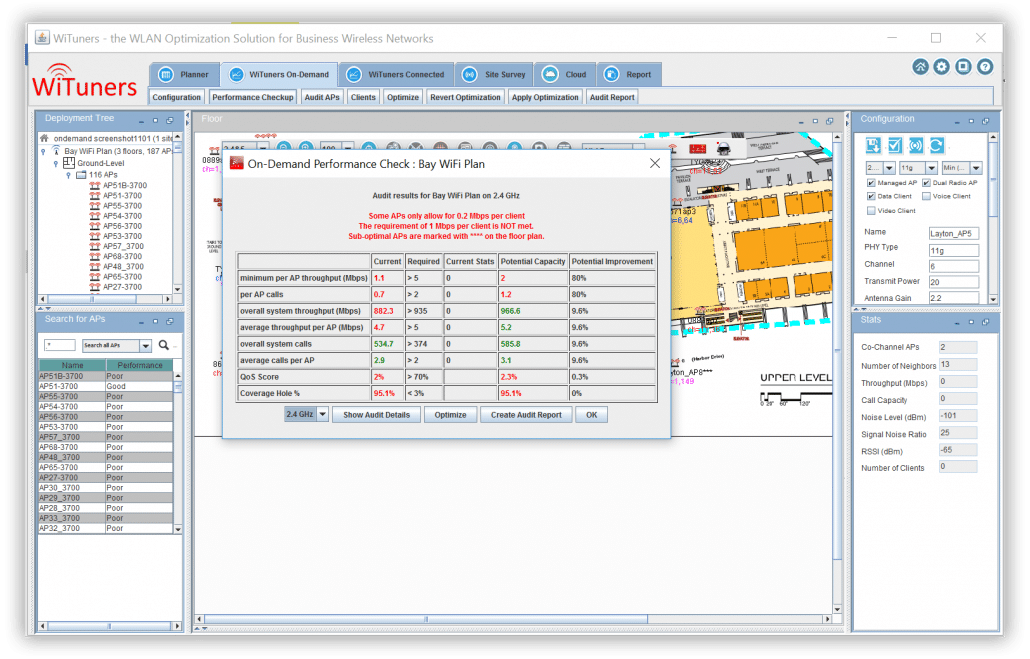Viewport: 1030px width, 659px height.
Task: Maximize the Search for APs panel
Action: [x=156, y=322]
